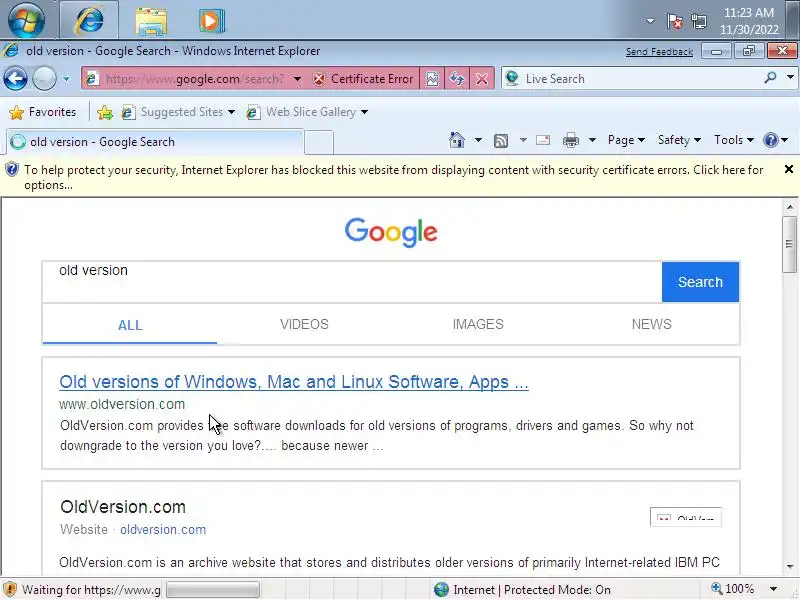Launch Windows Media Player from taskbar
Viewport: 800px width, 600px height.
click(x=211, y=21)
